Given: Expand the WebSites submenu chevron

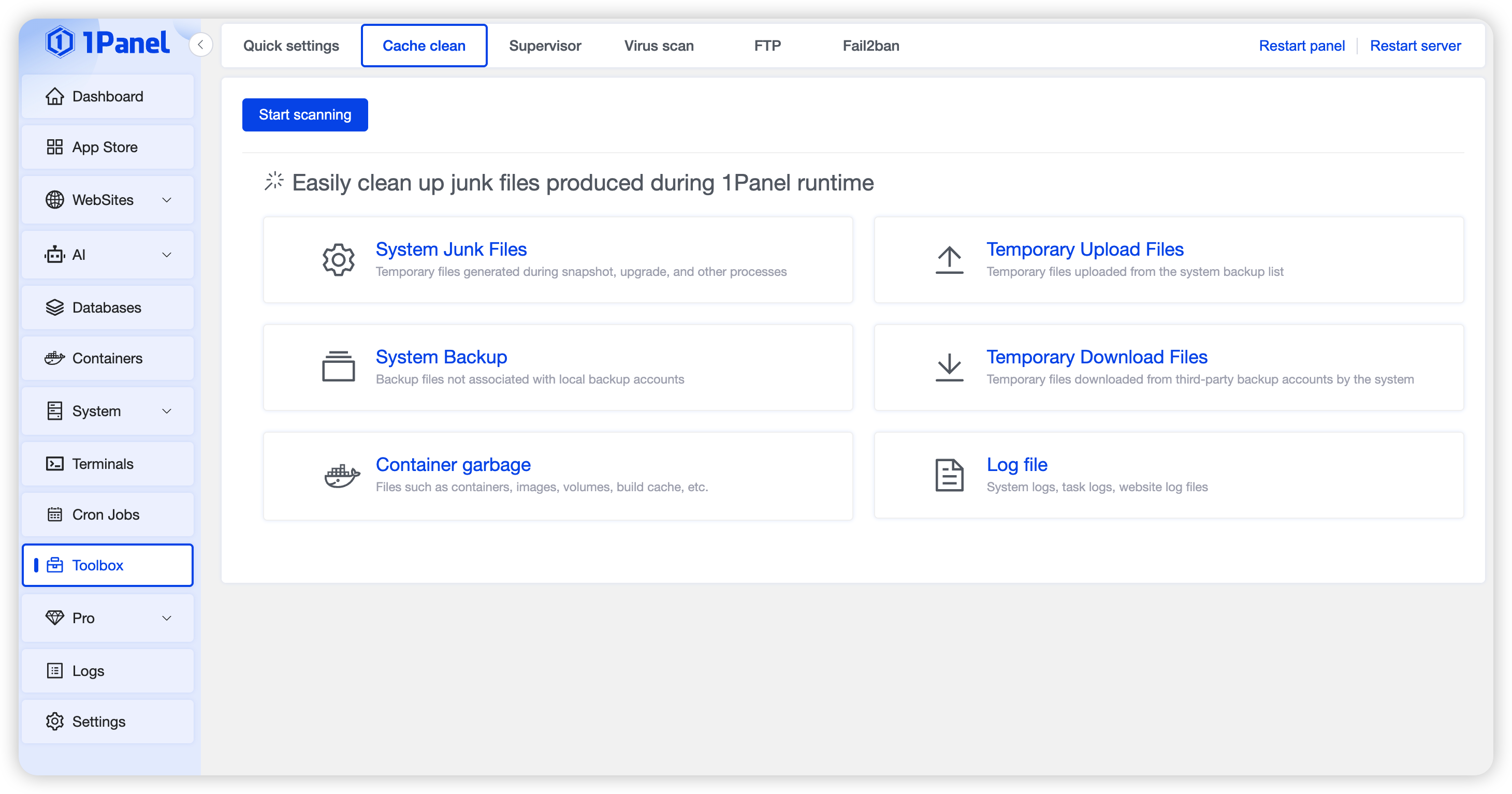Looking at the screenshot, I should 167,200.
